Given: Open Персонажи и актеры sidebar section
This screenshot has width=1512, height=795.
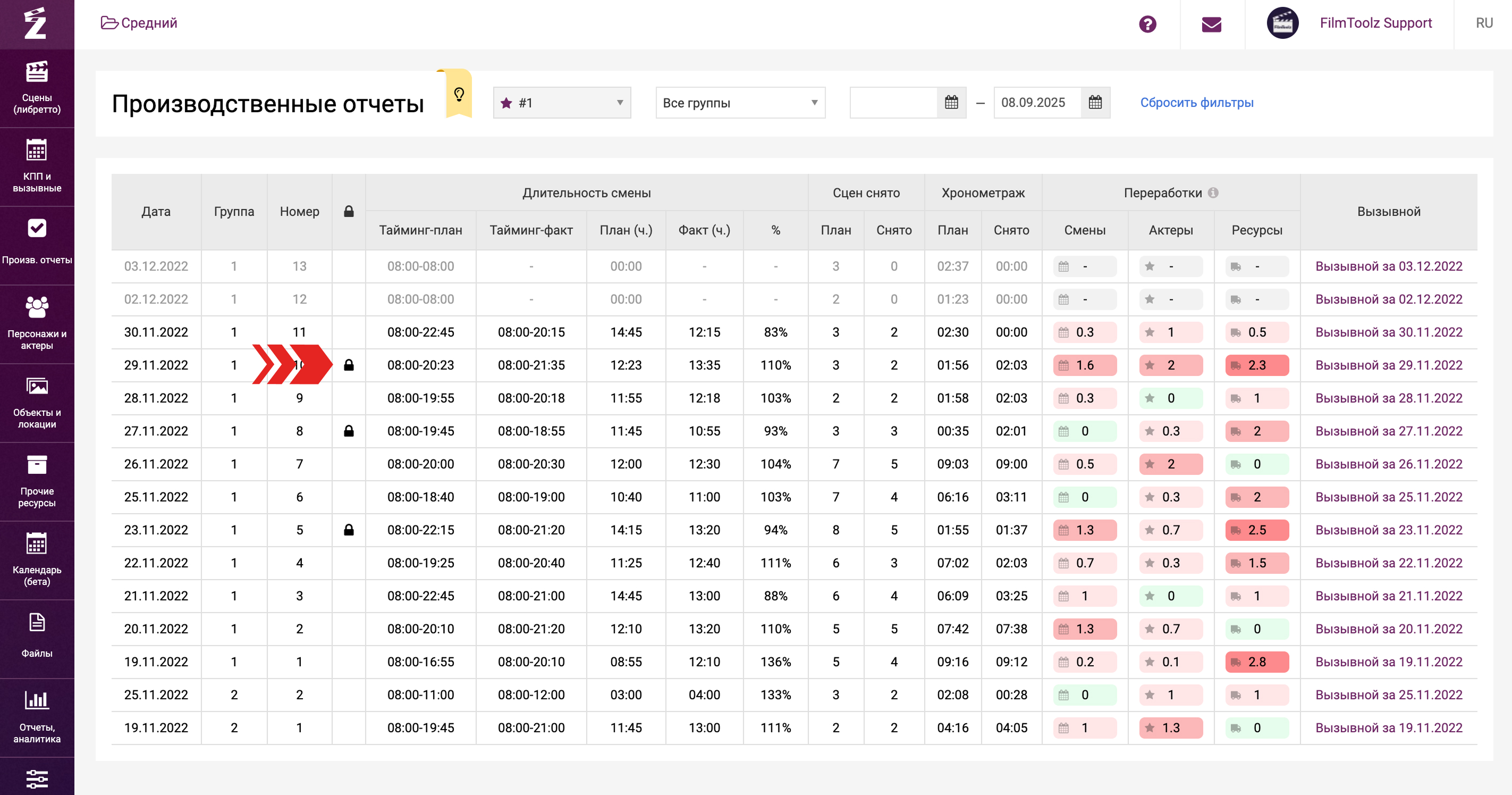Looking at the screenshot, I should pos(37,324).
